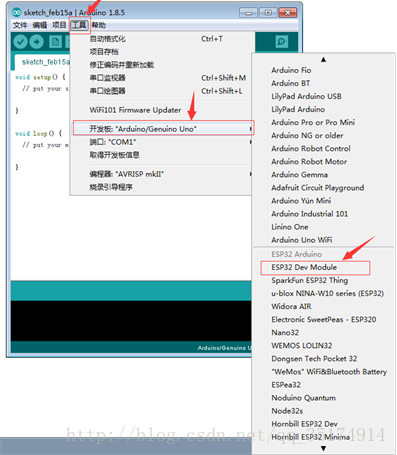Choose Electronic SweetPeas - ESP320

pyautogui.click(x=323, y=319)
